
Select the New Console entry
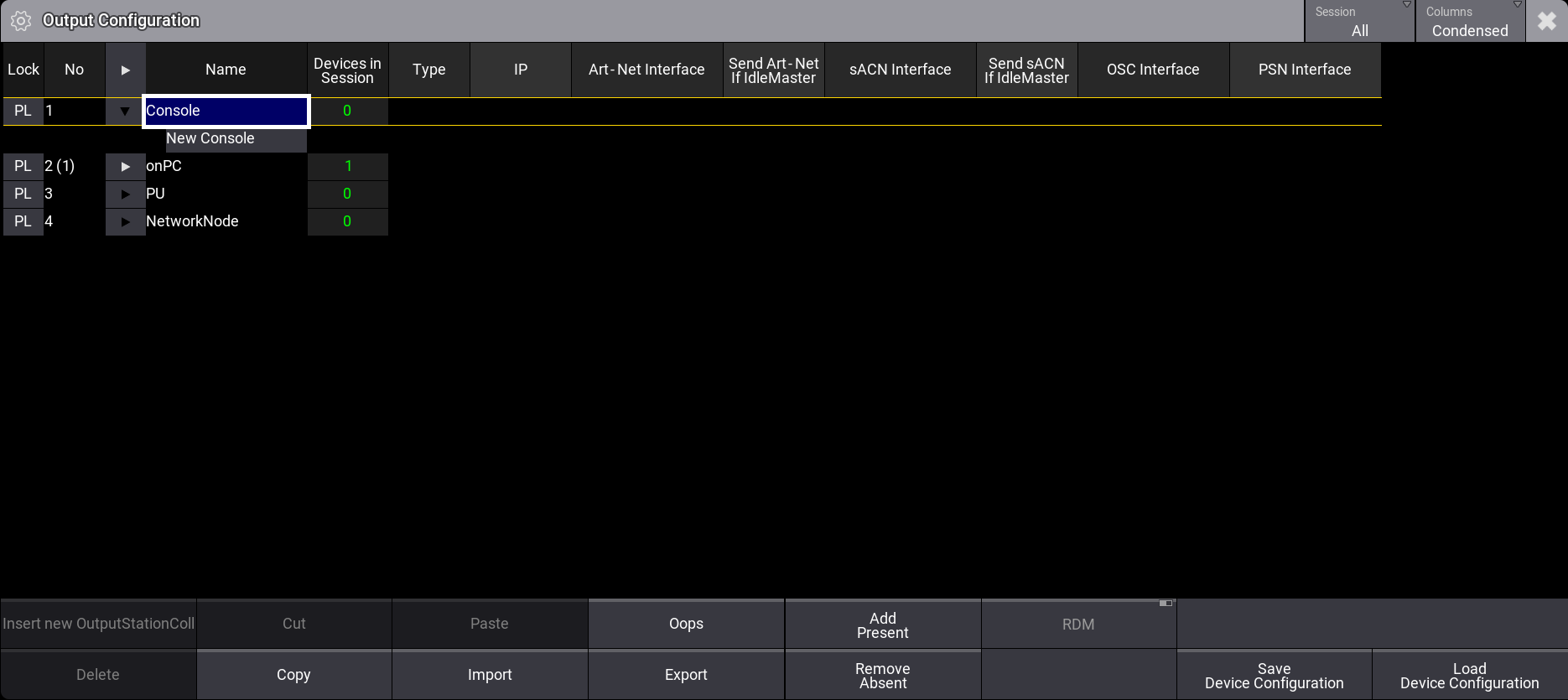(210, 138)
